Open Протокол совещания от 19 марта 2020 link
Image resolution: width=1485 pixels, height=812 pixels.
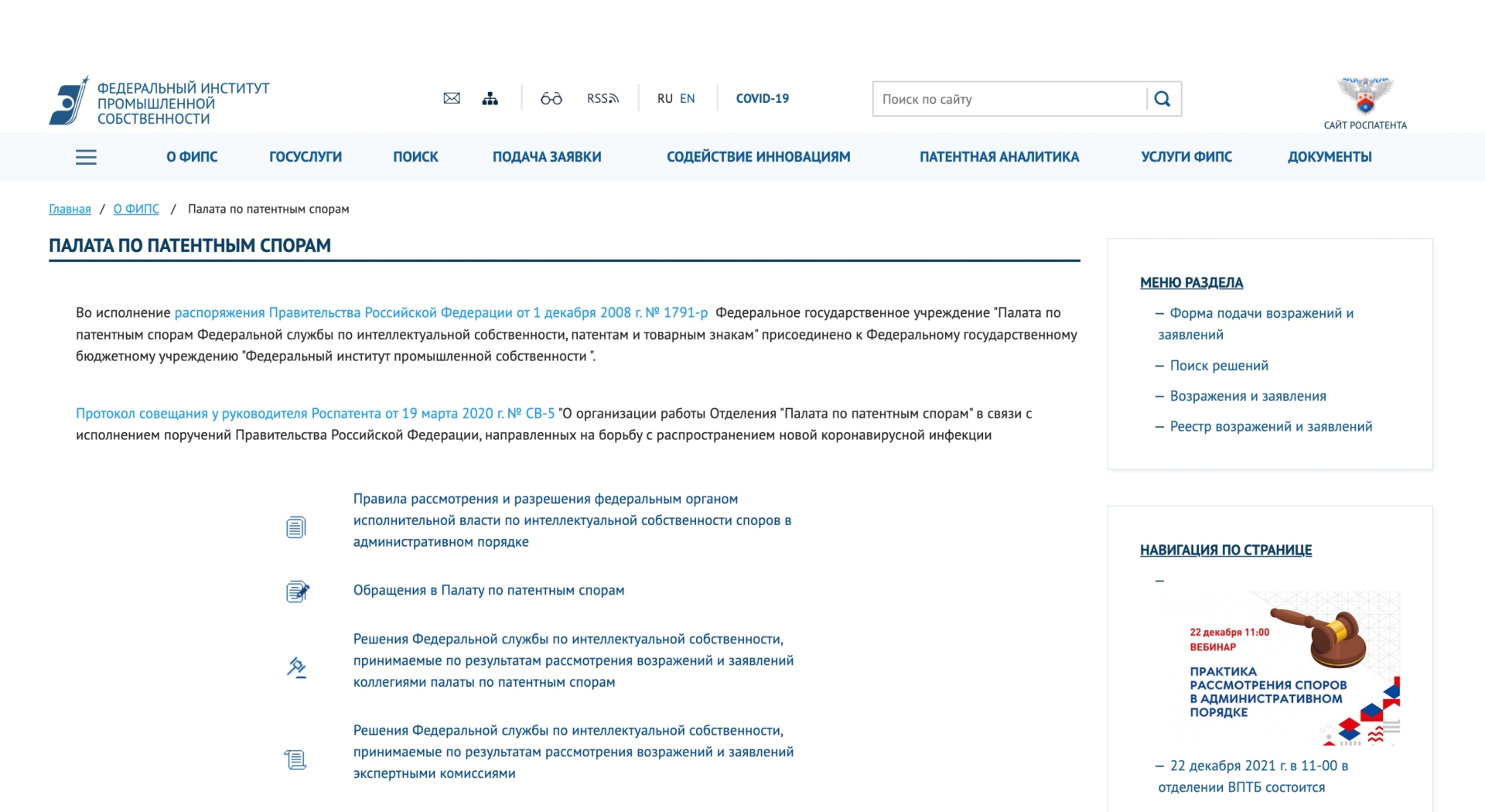coord(316,413)
